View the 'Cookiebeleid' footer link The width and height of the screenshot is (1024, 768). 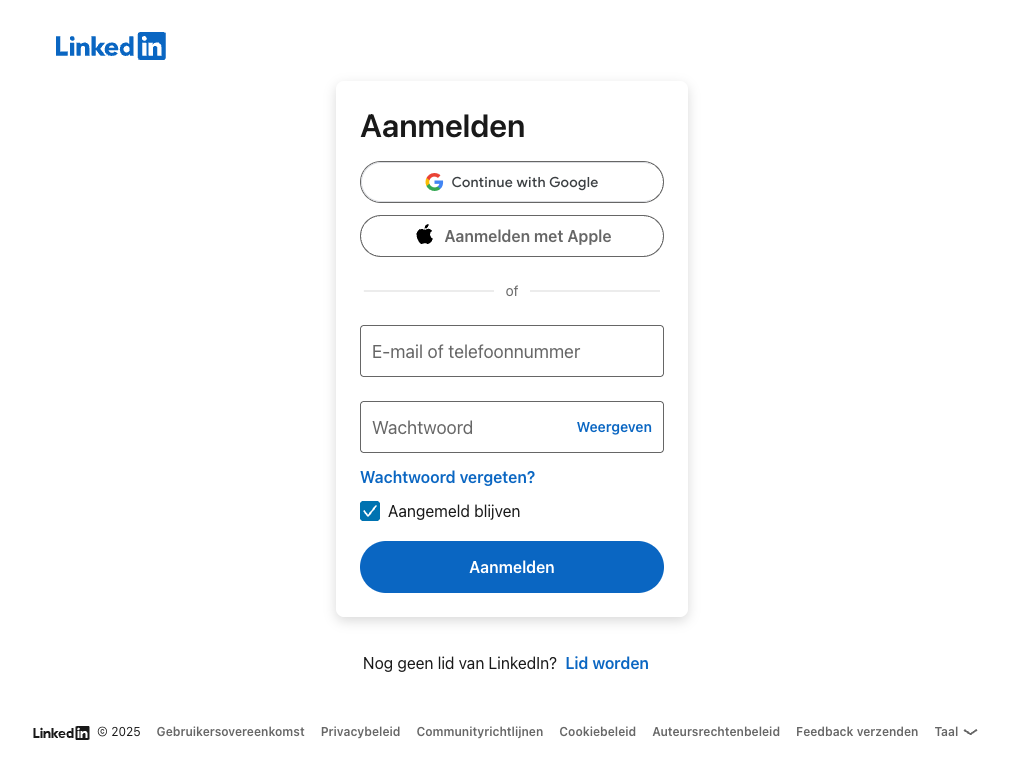(x=597, y=732)
